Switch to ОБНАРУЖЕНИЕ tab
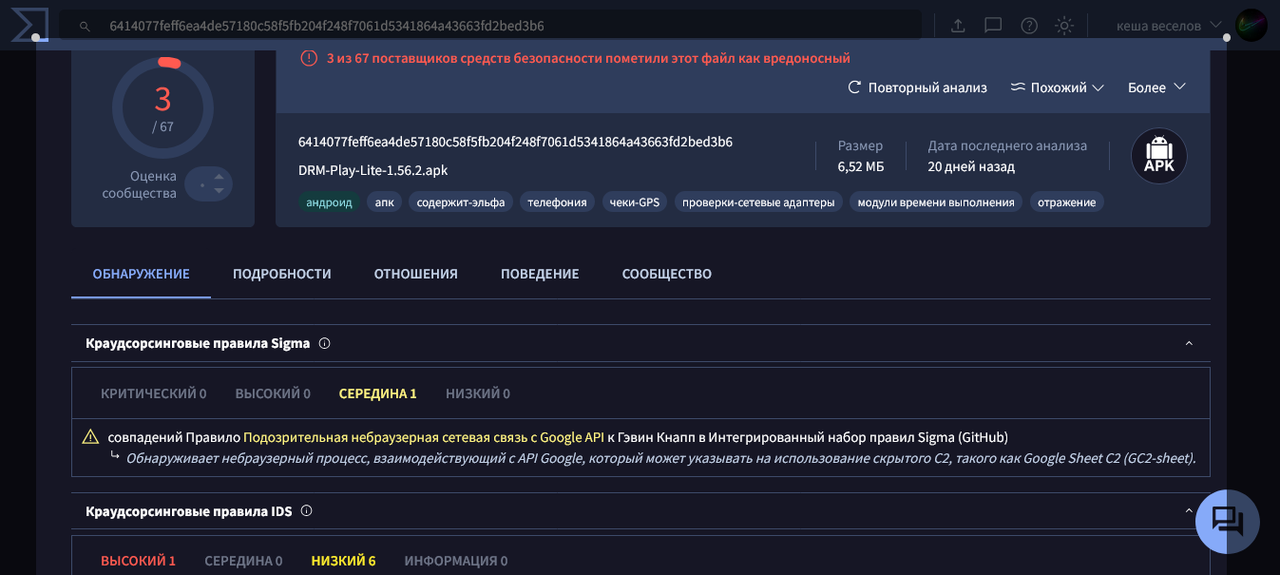1280x575 pixels. click(141, 274)
